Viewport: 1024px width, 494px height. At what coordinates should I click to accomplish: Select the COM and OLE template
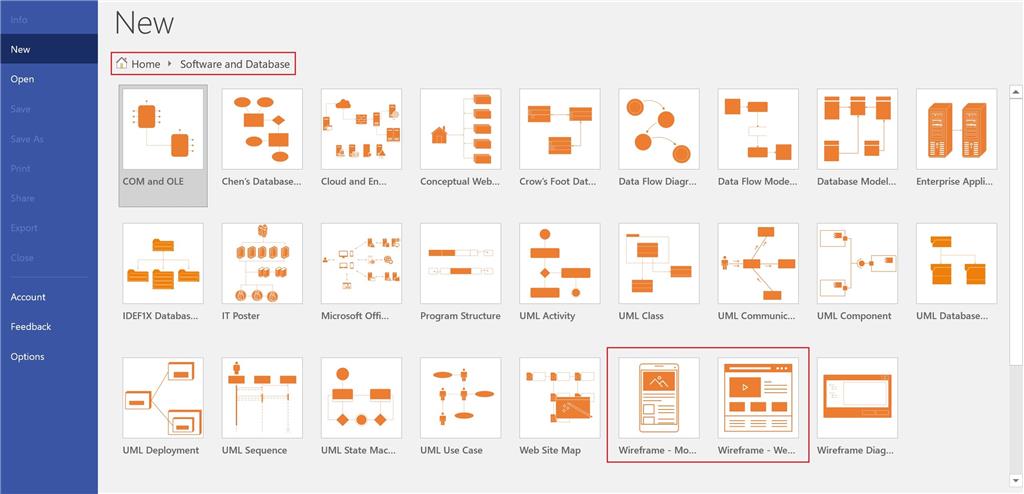coord(163,146)
